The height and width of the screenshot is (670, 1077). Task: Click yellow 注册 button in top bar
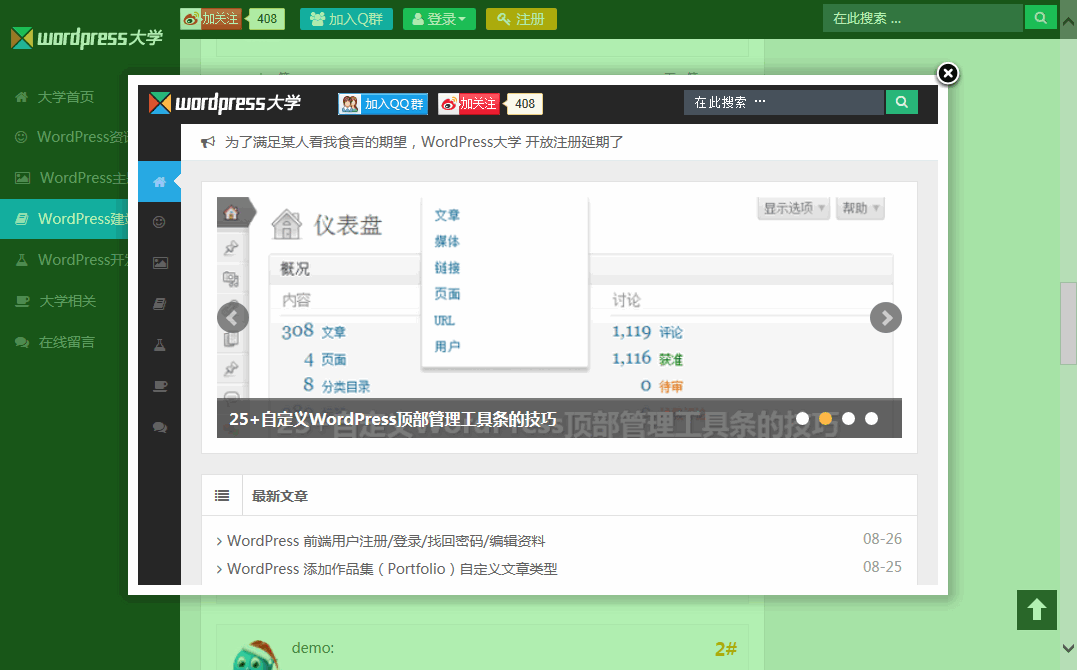click(x=521, y=19)
